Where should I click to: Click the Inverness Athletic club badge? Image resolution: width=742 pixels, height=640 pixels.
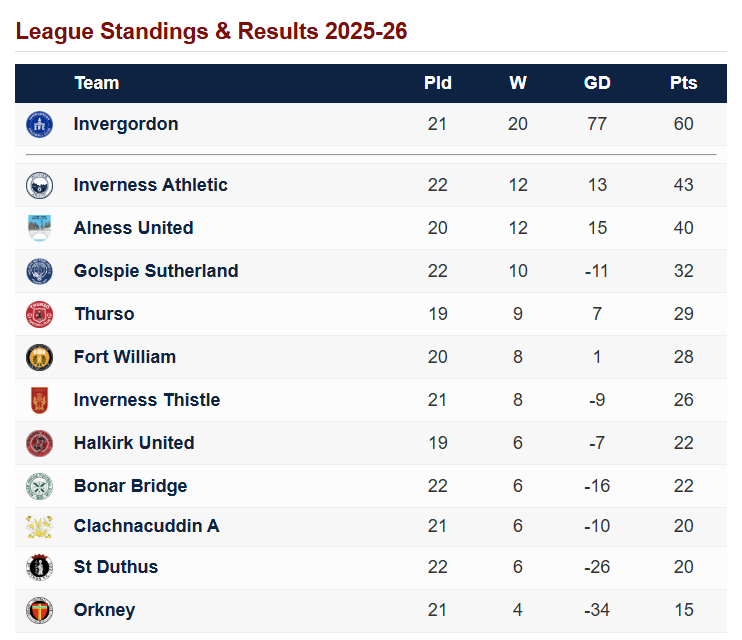pyautogui.click(x=39, y=185)
